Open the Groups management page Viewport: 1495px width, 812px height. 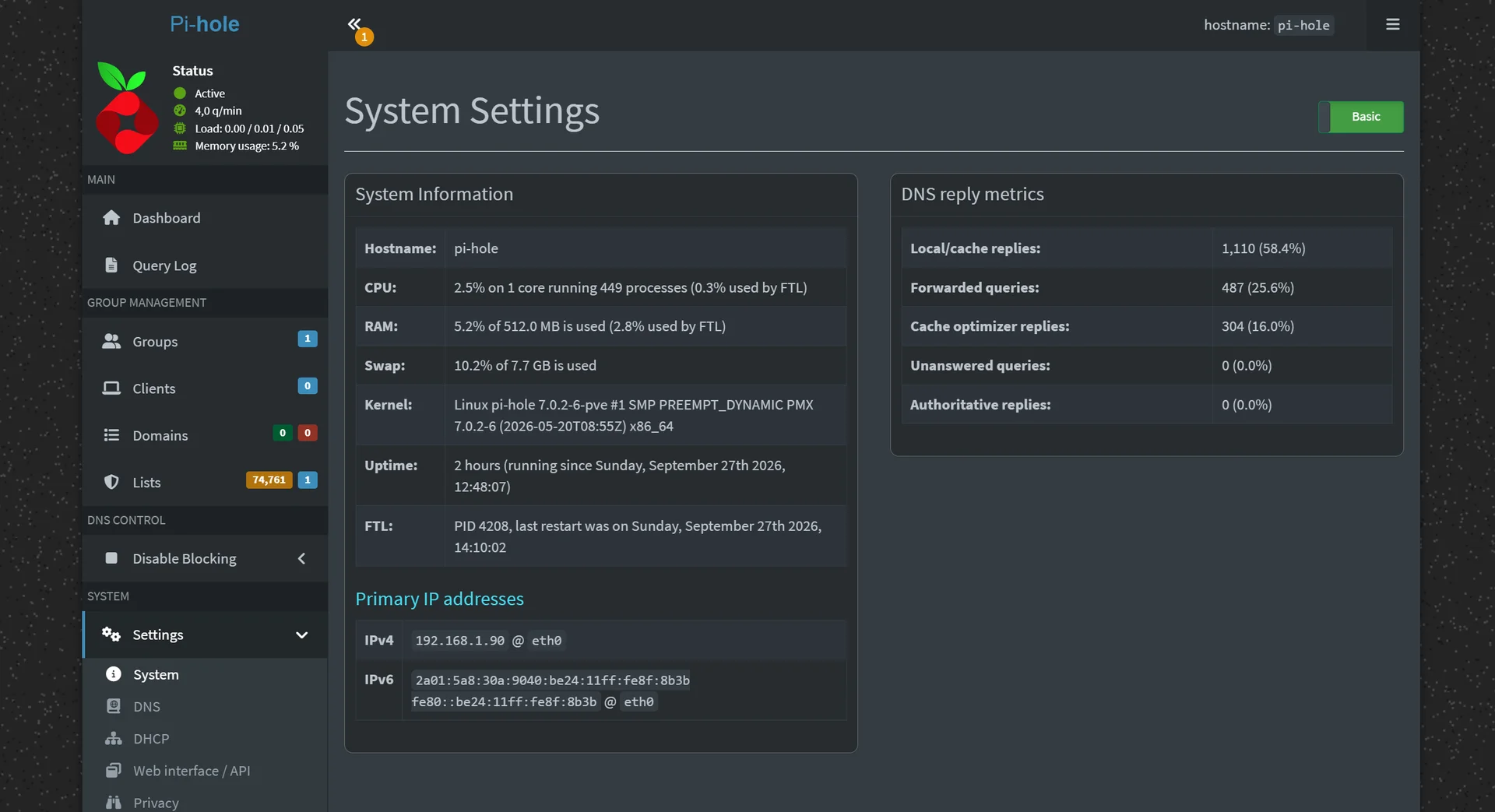206,342
